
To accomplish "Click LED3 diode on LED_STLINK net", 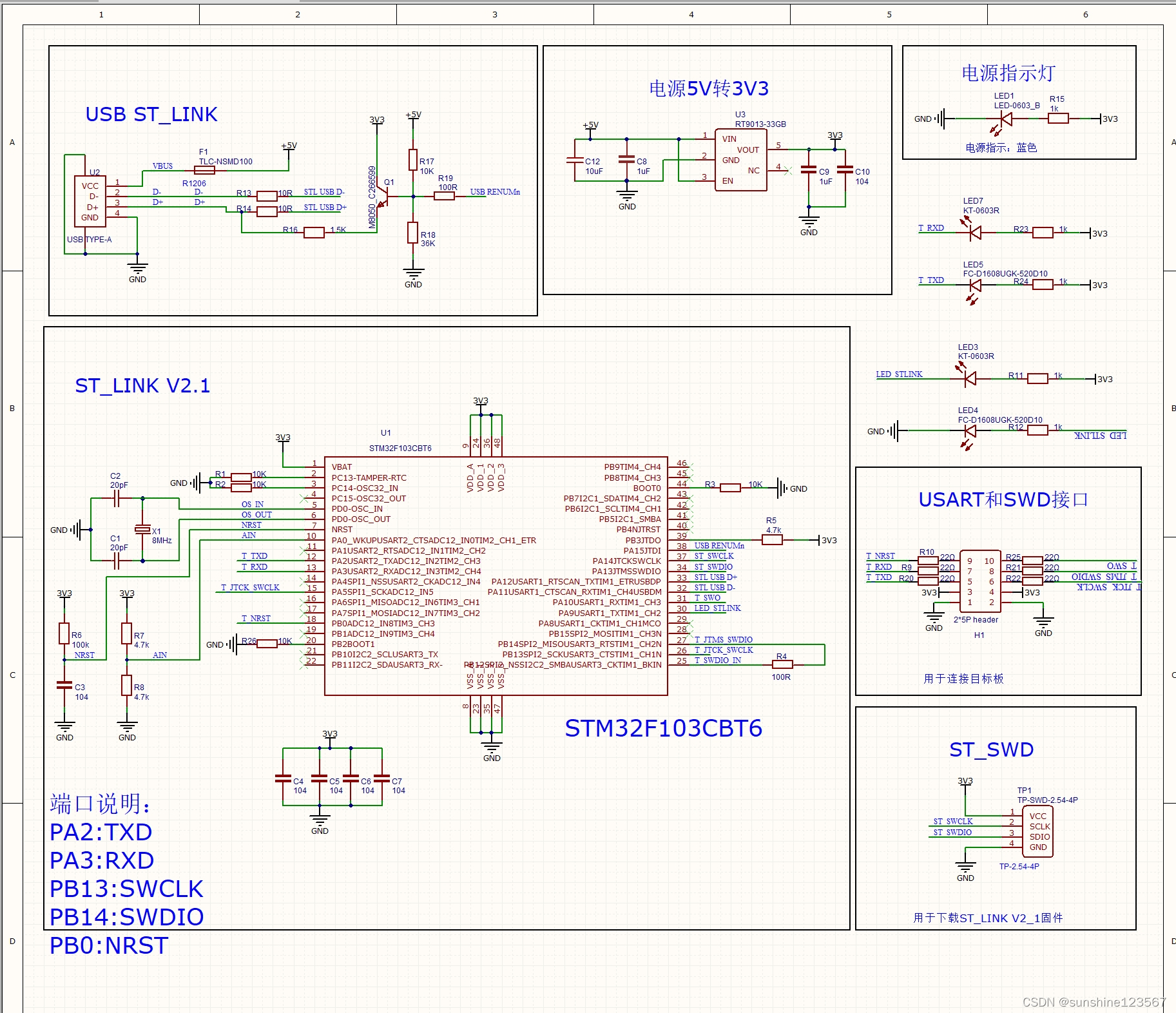I will pos(970,379).
